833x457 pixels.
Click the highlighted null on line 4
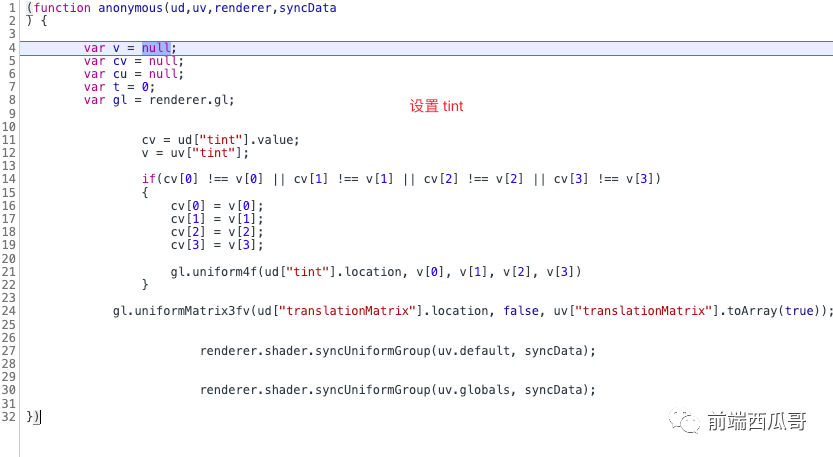click(x=156, y=48)
